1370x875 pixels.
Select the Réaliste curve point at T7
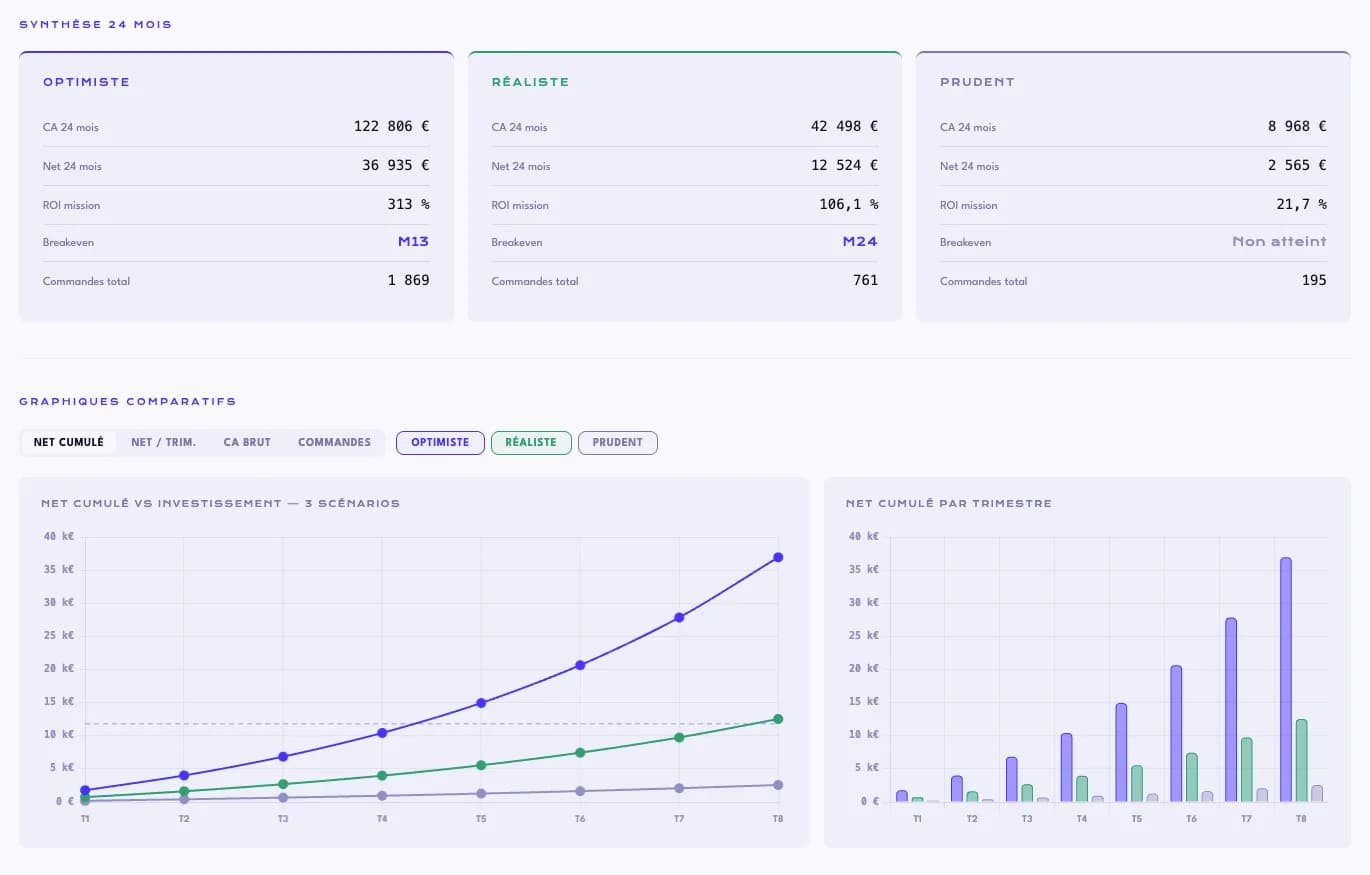679,737
